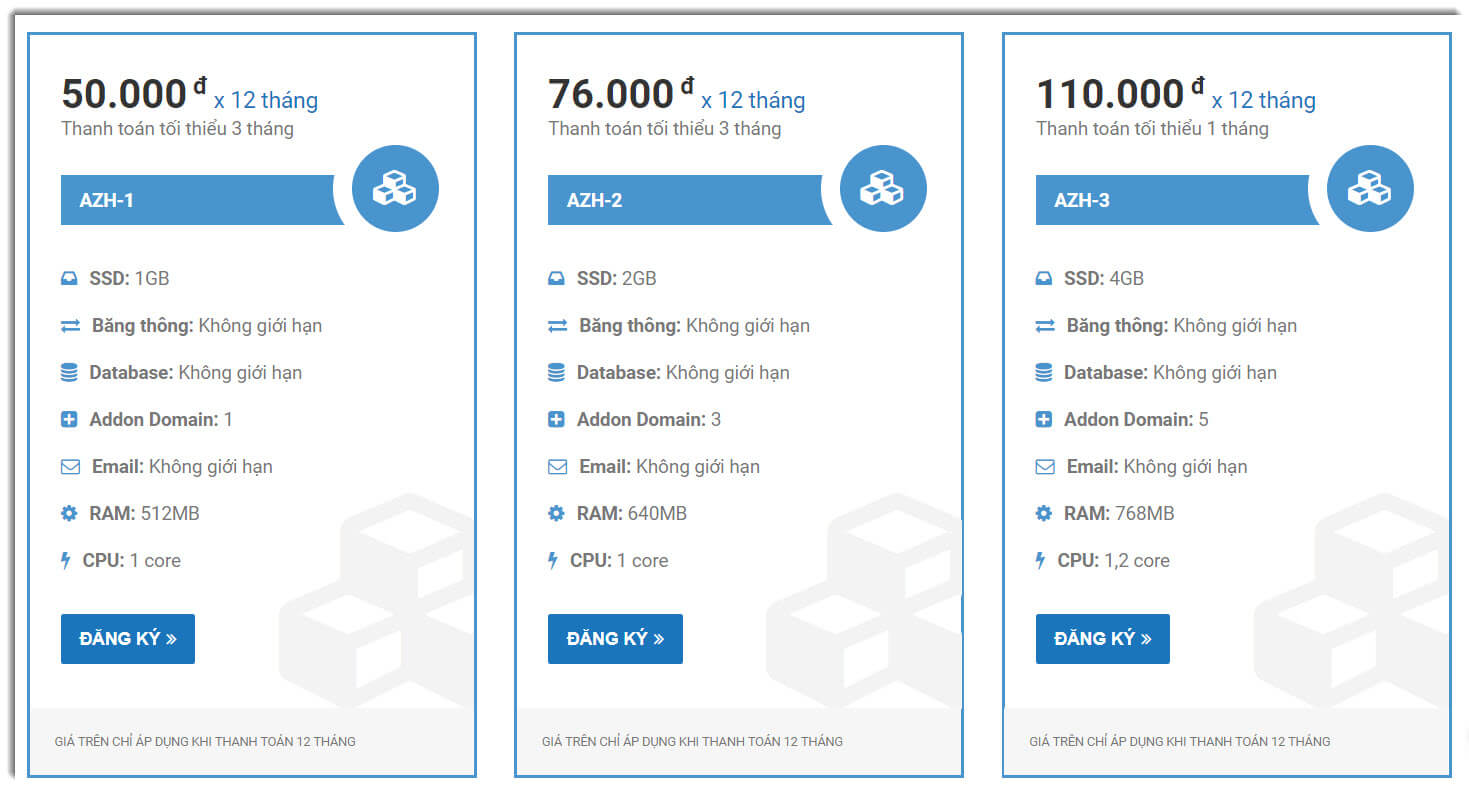Click the cubes icon on AZH-1 plan

pyautogui.click(x=394, y=188)
